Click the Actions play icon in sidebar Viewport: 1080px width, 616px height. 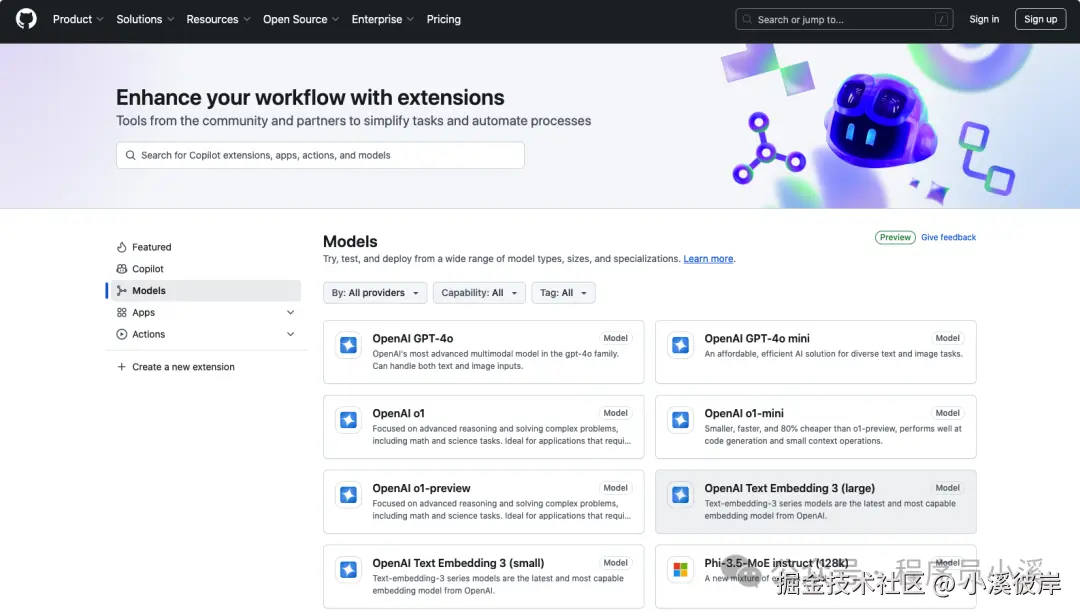pos(121,334)
